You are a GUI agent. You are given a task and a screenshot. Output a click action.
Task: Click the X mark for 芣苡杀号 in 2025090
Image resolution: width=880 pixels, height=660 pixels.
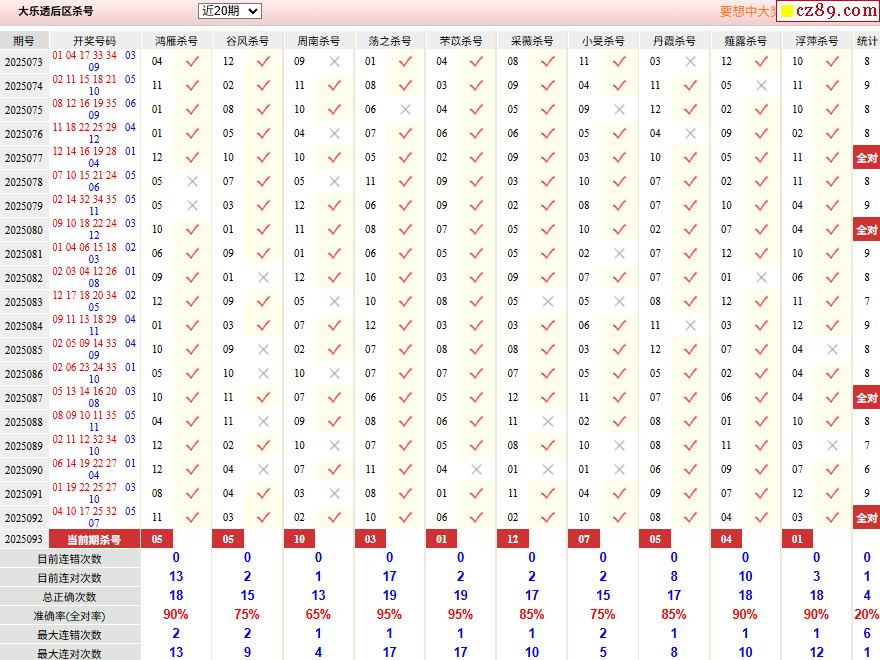[476, 470]
